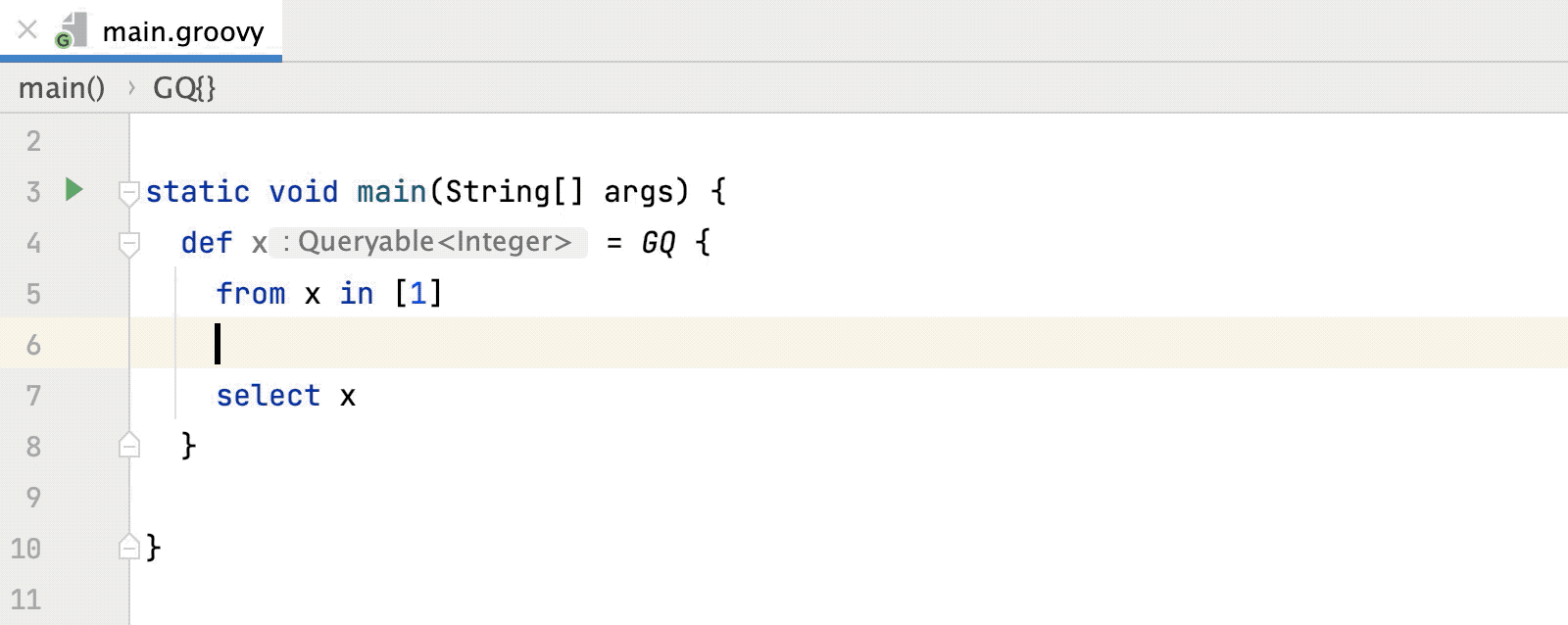Click the cursor caret on line 6
Screen dimensions: 1568x625
[x=216, y=344]
